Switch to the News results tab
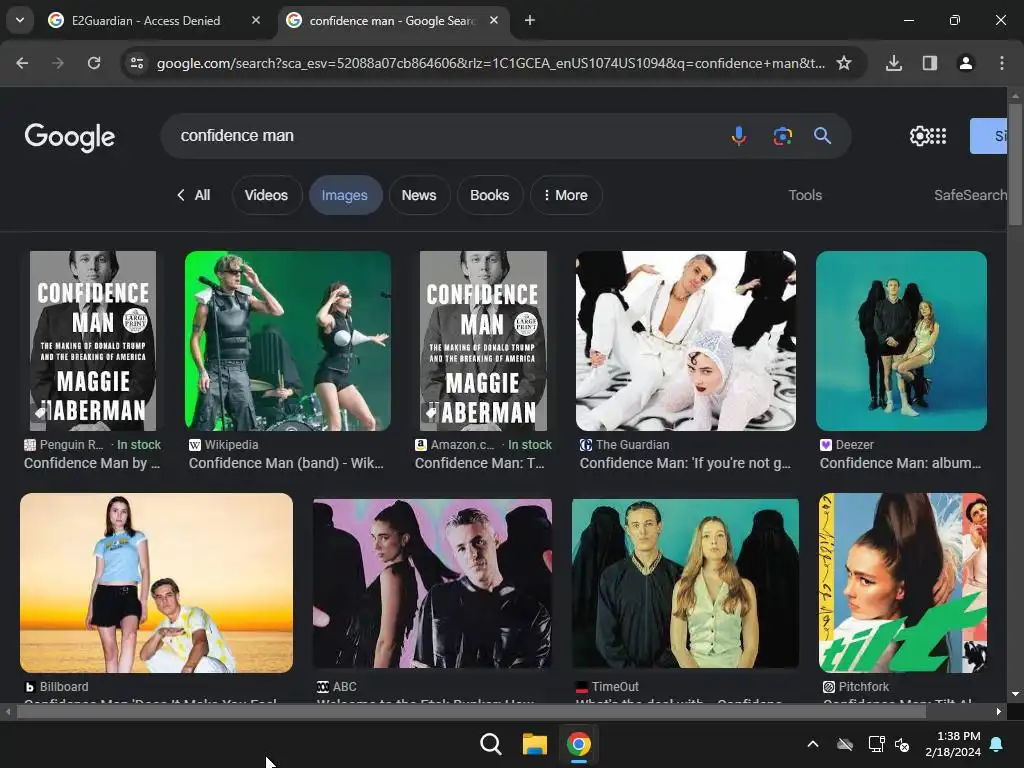 pyautogui.click(x=419, y=195)
